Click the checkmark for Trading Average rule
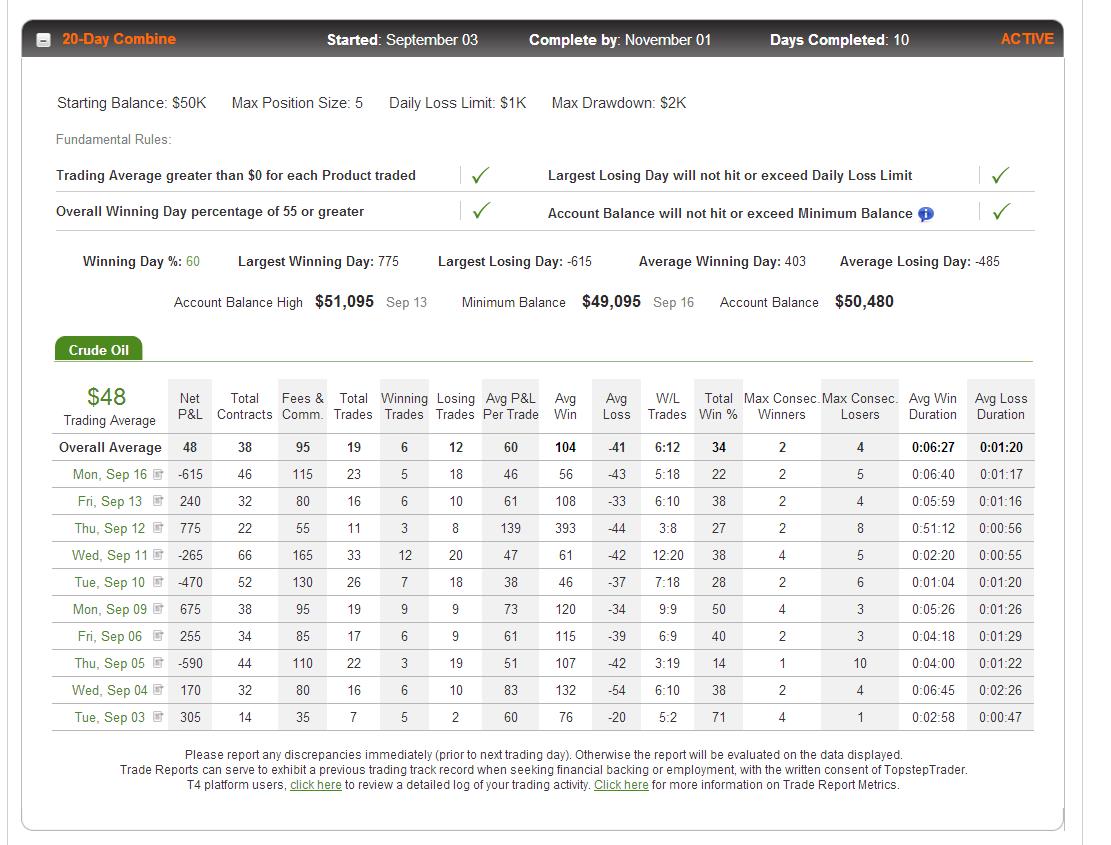The image size is (1111, 845). coord(480,175)
